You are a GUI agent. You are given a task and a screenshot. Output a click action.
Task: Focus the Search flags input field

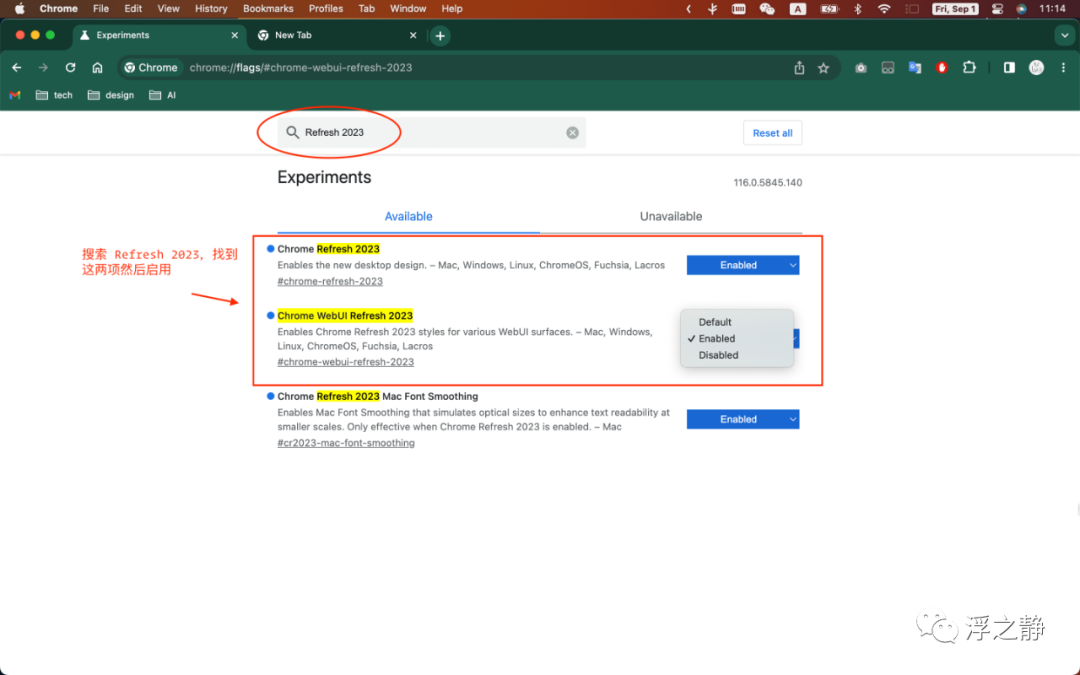(431, 132)
